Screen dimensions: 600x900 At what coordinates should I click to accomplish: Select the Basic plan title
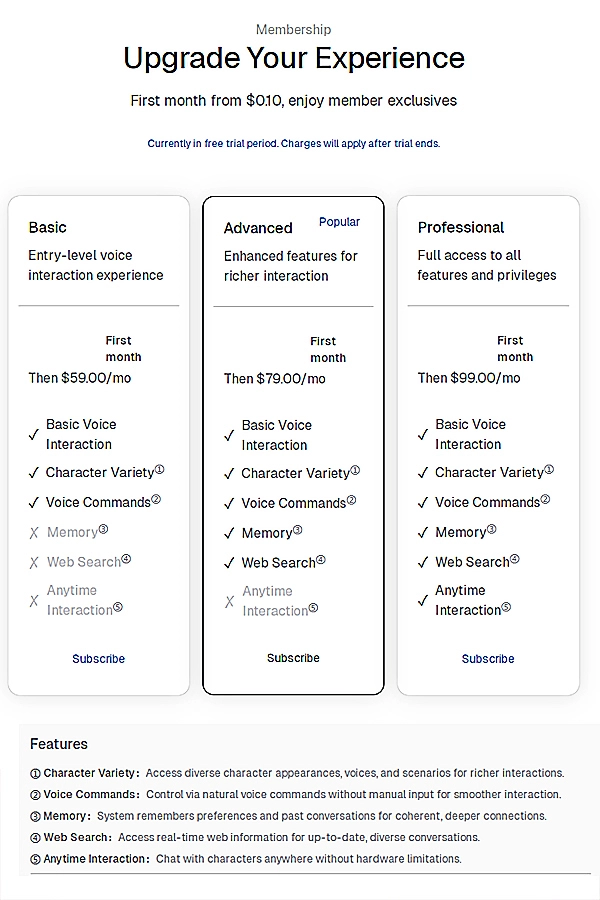point(48,228)
